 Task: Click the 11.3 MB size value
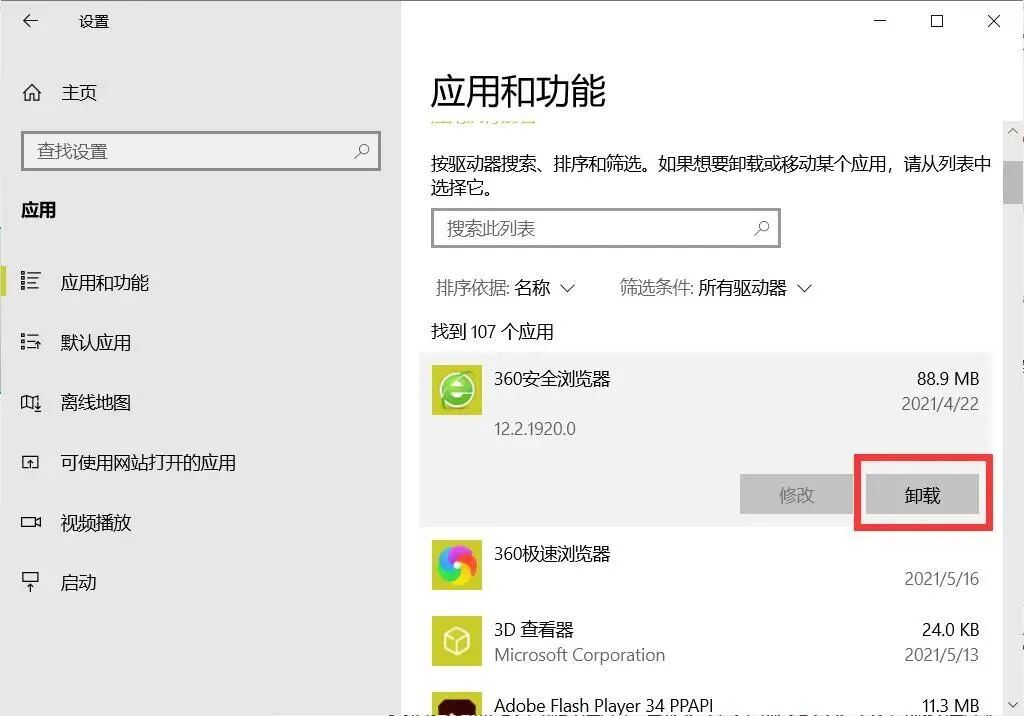click(950, 706)
